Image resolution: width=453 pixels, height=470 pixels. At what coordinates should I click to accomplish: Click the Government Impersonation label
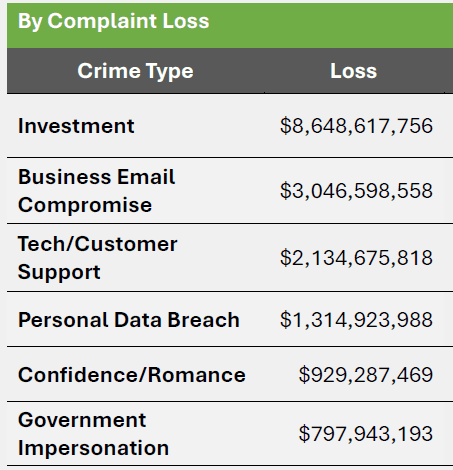point(93,434)
